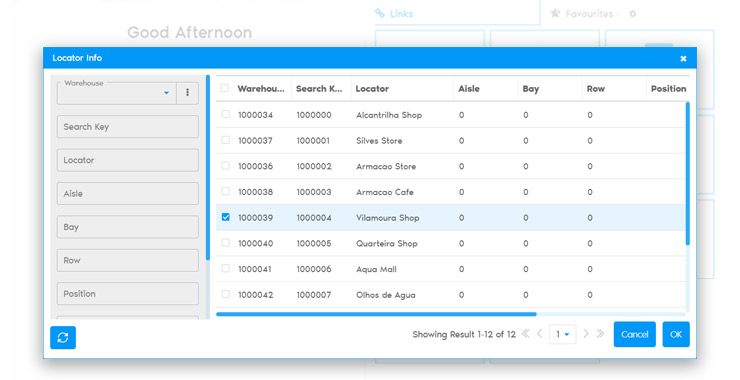Go to the first results page
Screen dimensions: 740x380
coord(525,334)
